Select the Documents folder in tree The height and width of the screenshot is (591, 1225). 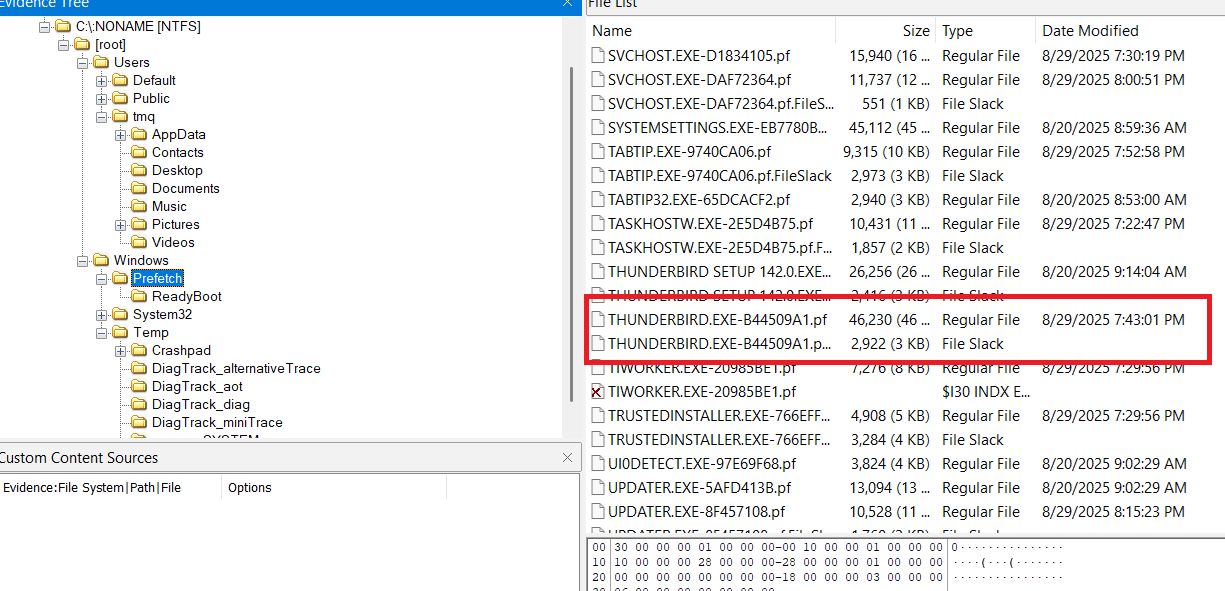(x=185, y=188)
